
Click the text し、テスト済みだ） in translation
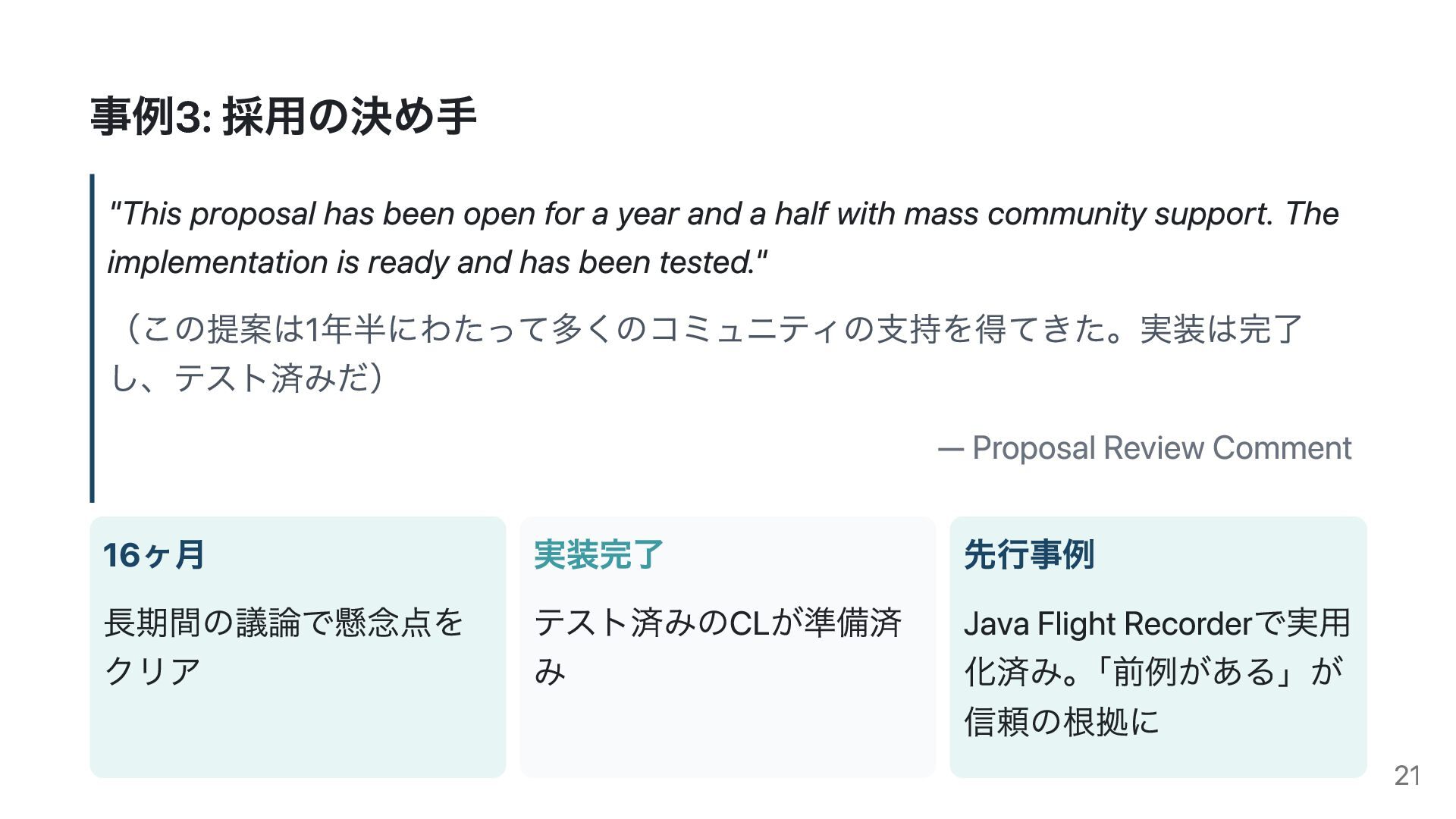point(246,378)
